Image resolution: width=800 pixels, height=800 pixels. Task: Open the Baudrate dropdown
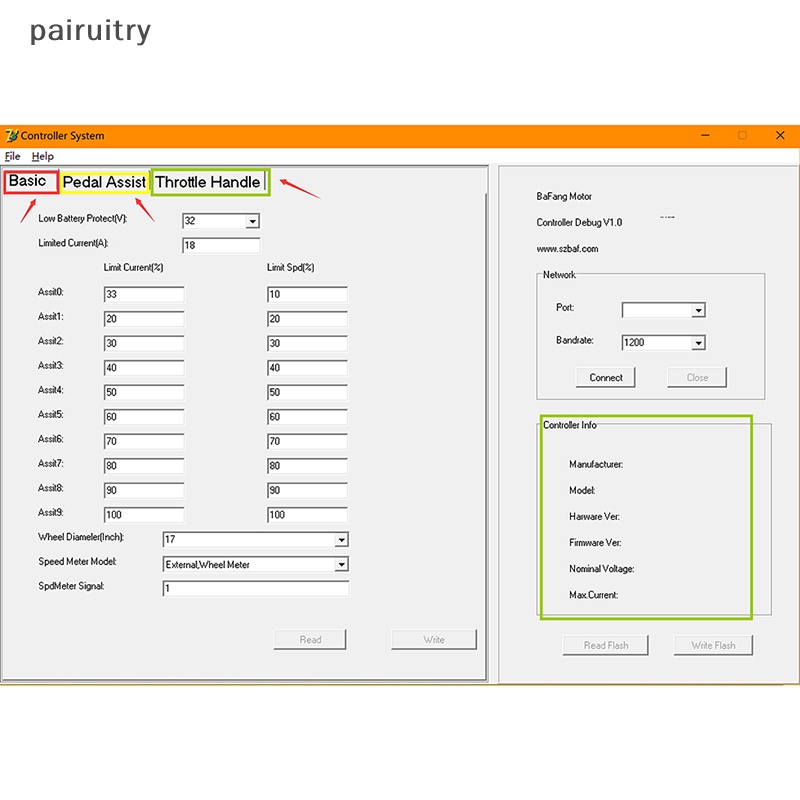(698, 343)
